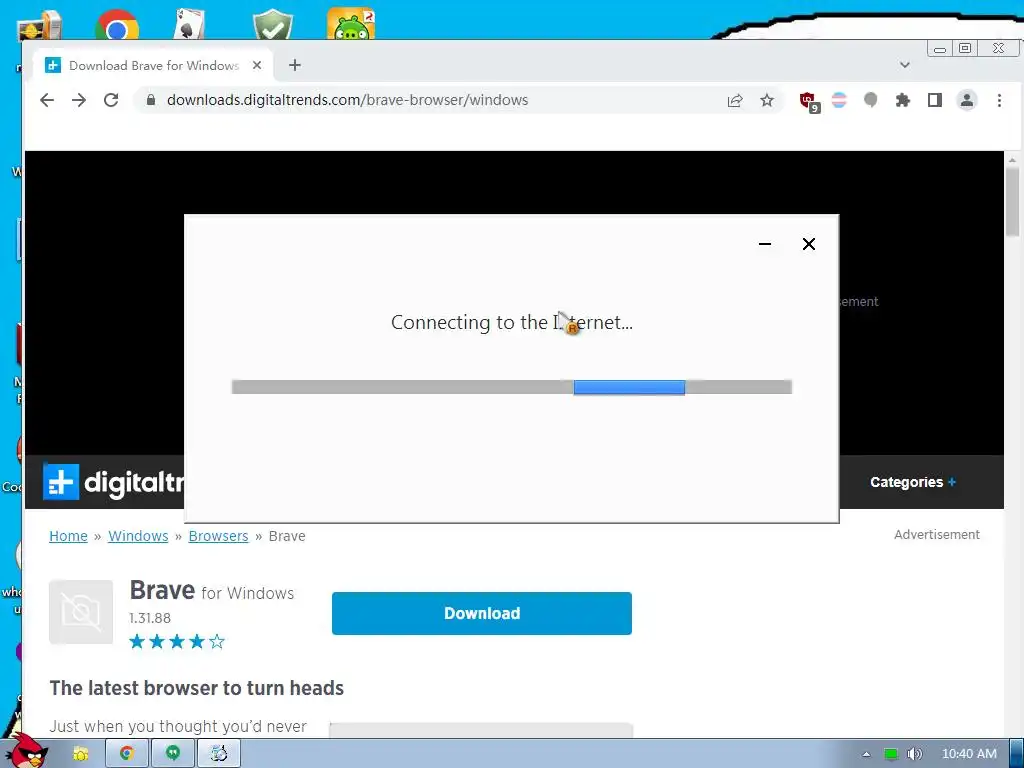Show hidden system tray icons

[x=866, y=754]
